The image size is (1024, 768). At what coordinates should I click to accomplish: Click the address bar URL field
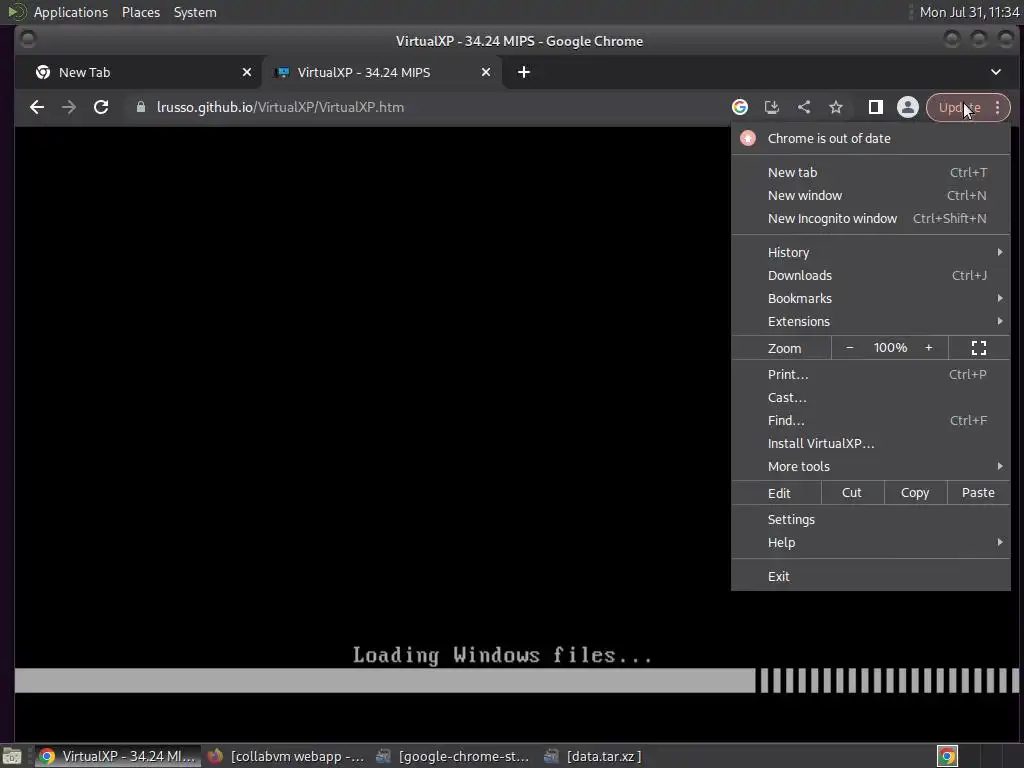click(424, 107)
